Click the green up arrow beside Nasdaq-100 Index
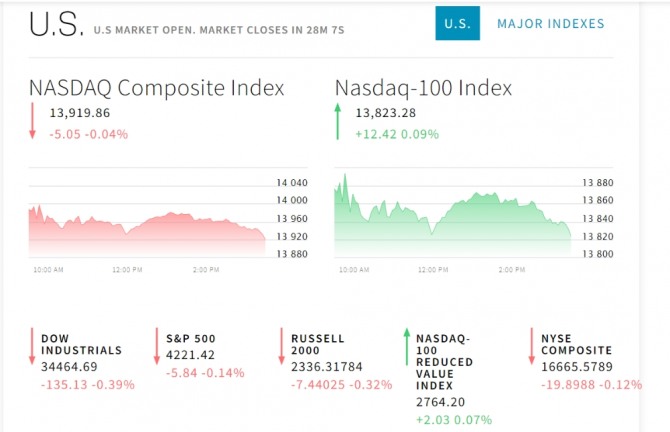Viewport: 670px width, 432px height. click(338, 123)
